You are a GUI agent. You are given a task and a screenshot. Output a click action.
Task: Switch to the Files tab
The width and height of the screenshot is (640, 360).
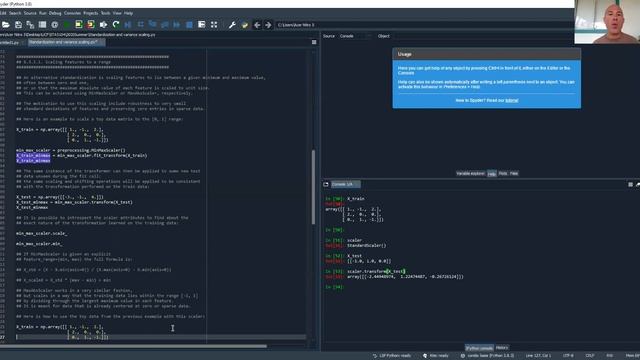[x=514, y=173]
